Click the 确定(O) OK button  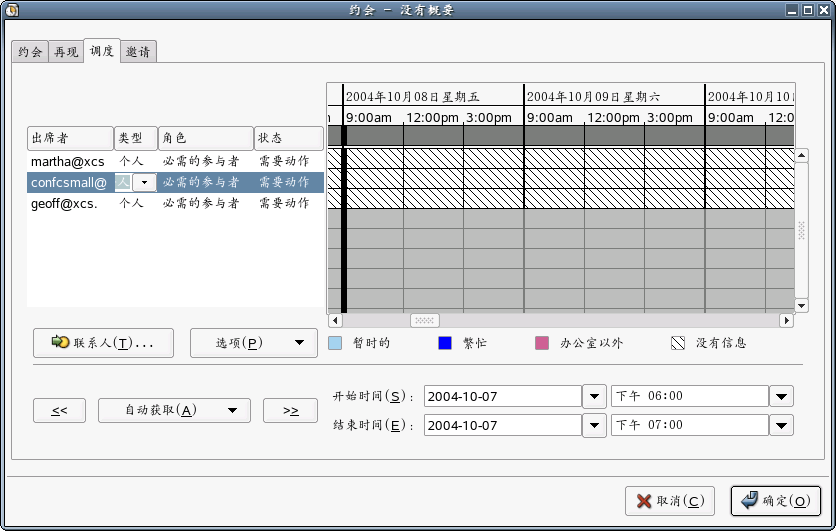tap(776, 501)
